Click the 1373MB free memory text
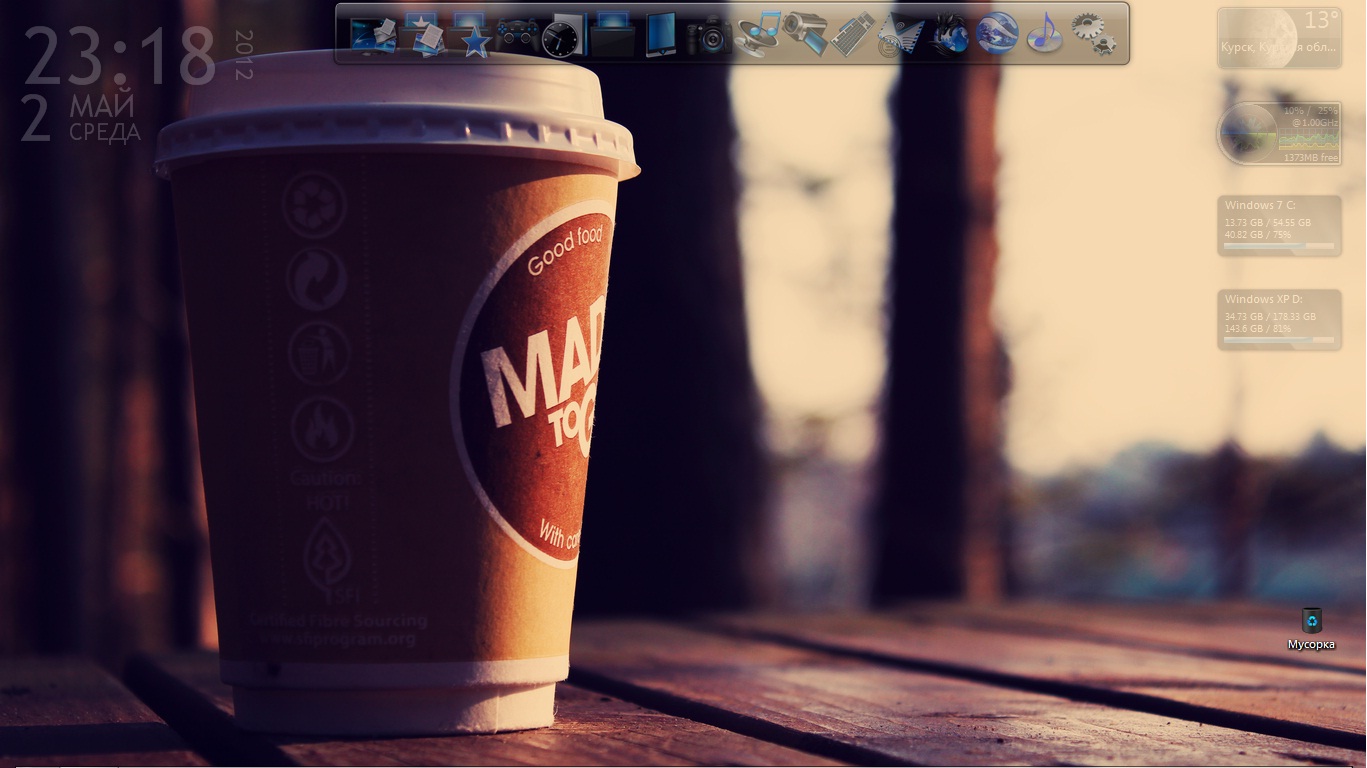The image size is (1367, 768). point(1311,158)
